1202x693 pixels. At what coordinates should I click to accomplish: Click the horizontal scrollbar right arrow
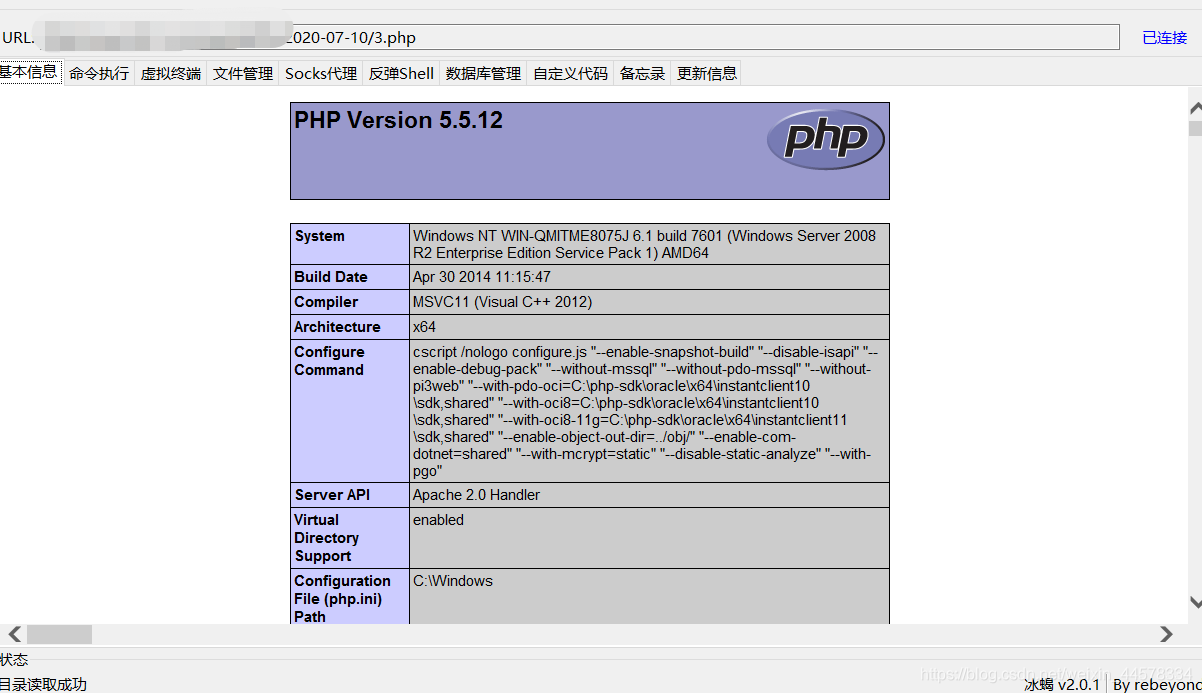1166,634
